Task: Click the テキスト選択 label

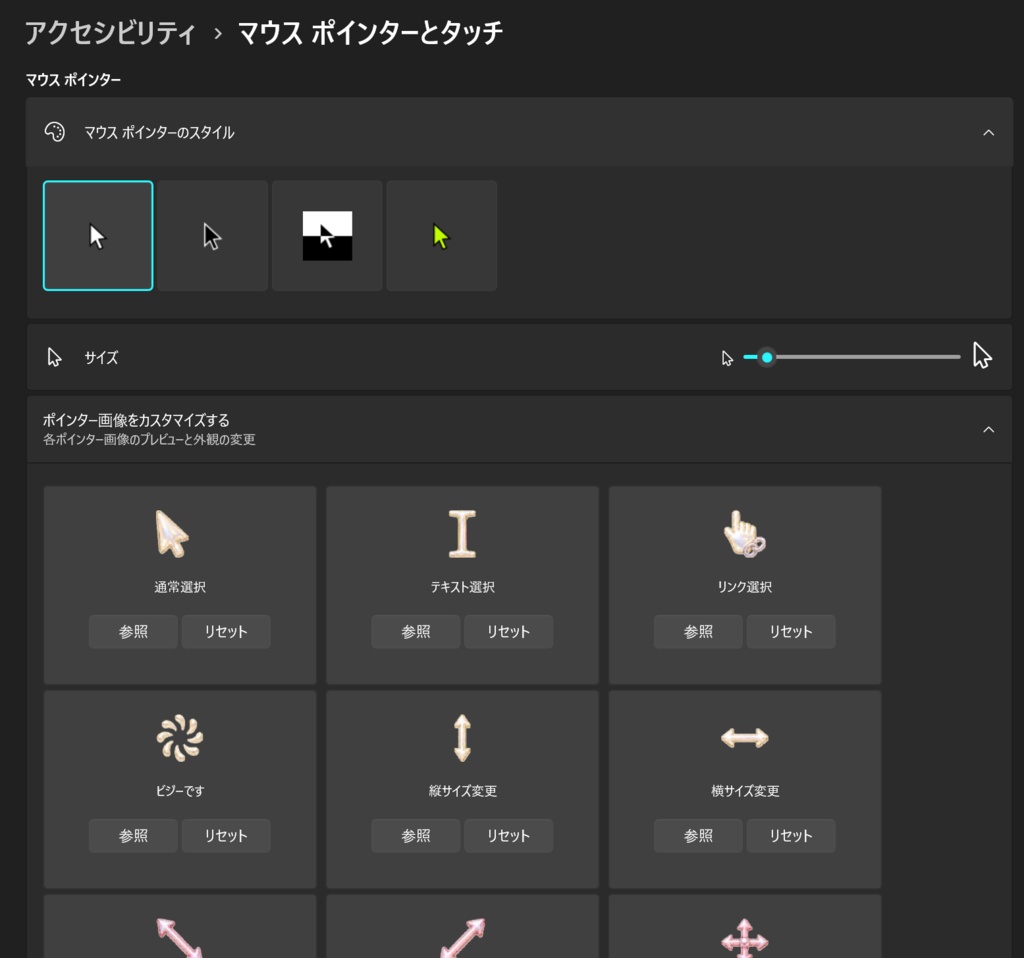Action: (x=462, y=587)
